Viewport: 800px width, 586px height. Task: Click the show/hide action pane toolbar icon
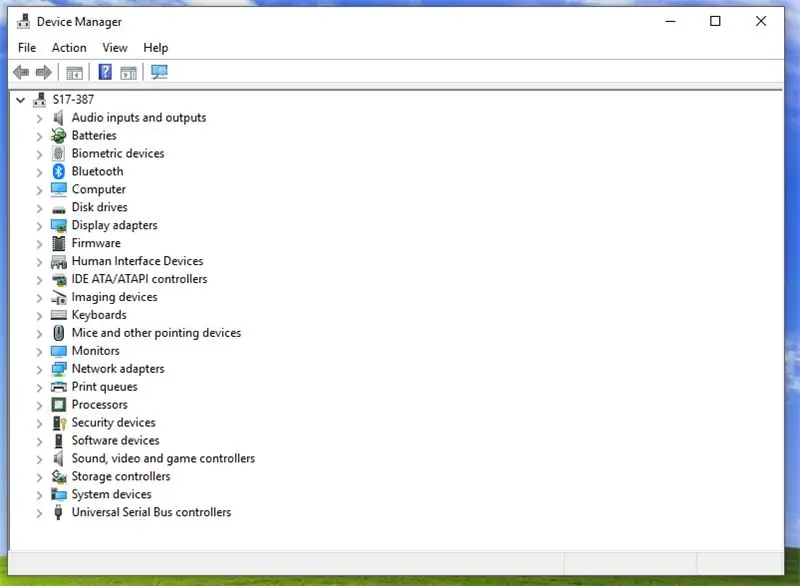(128, 73)
